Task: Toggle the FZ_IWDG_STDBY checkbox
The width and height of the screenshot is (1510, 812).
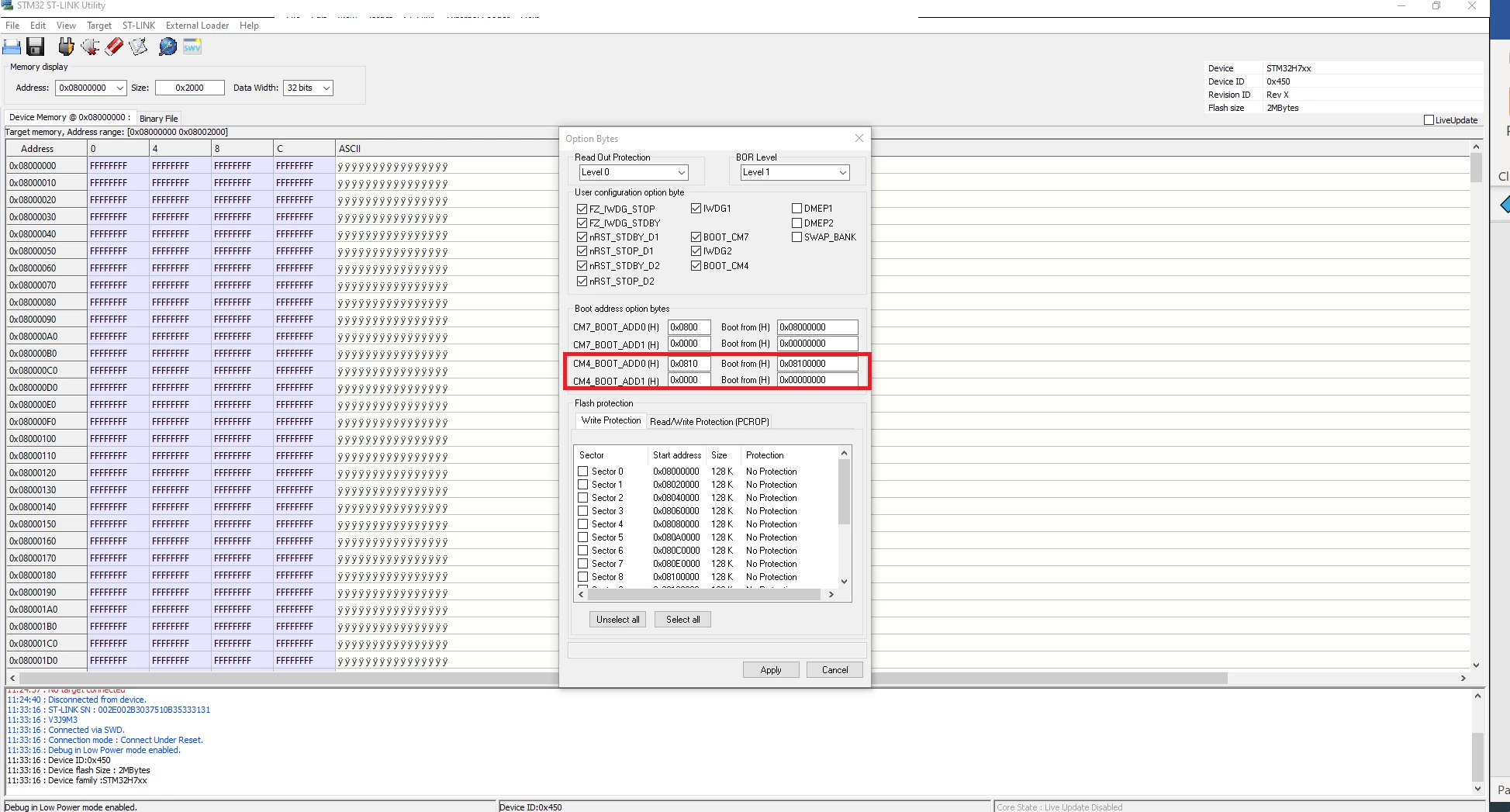Action: click(x=582, y=223)
